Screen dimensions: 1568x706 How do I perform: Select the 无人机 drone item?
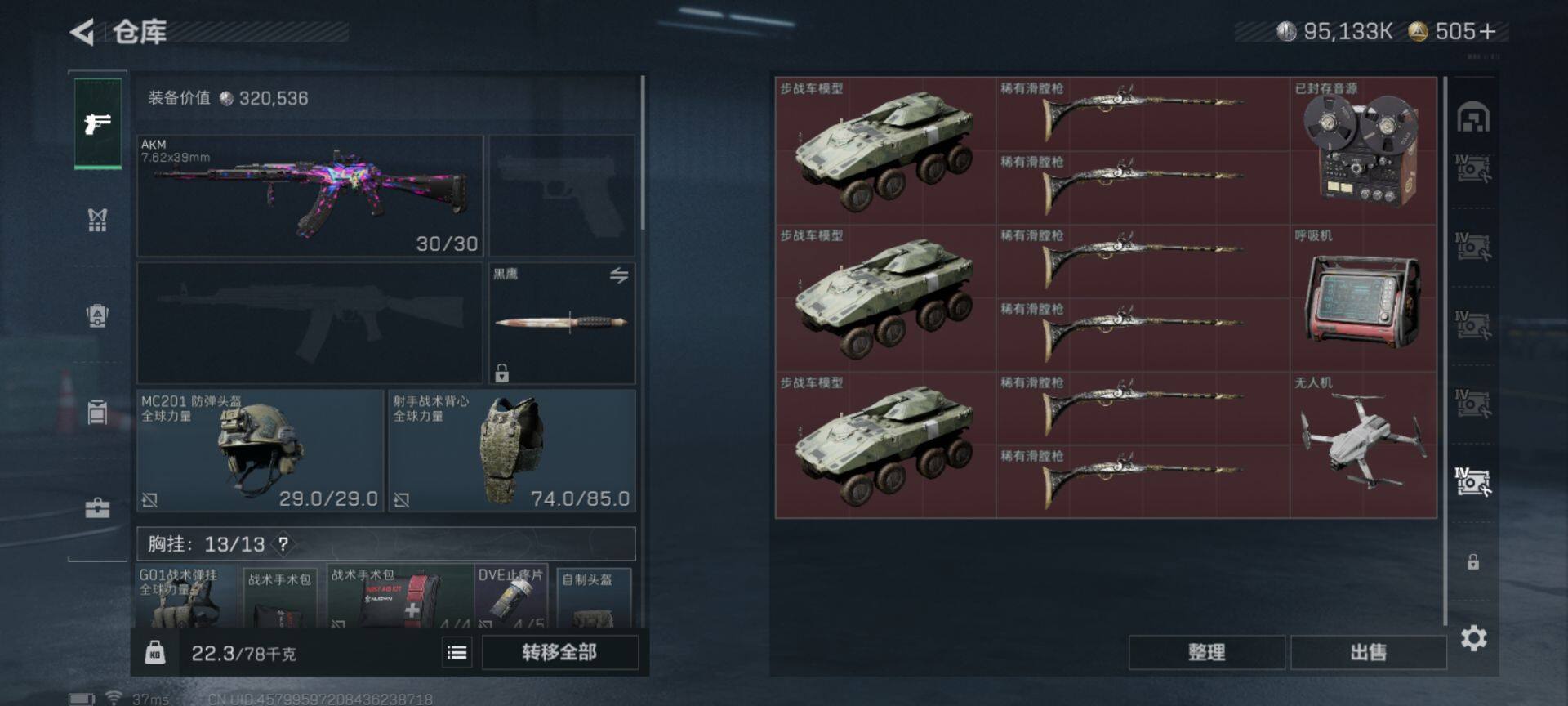click(1363, 445)
